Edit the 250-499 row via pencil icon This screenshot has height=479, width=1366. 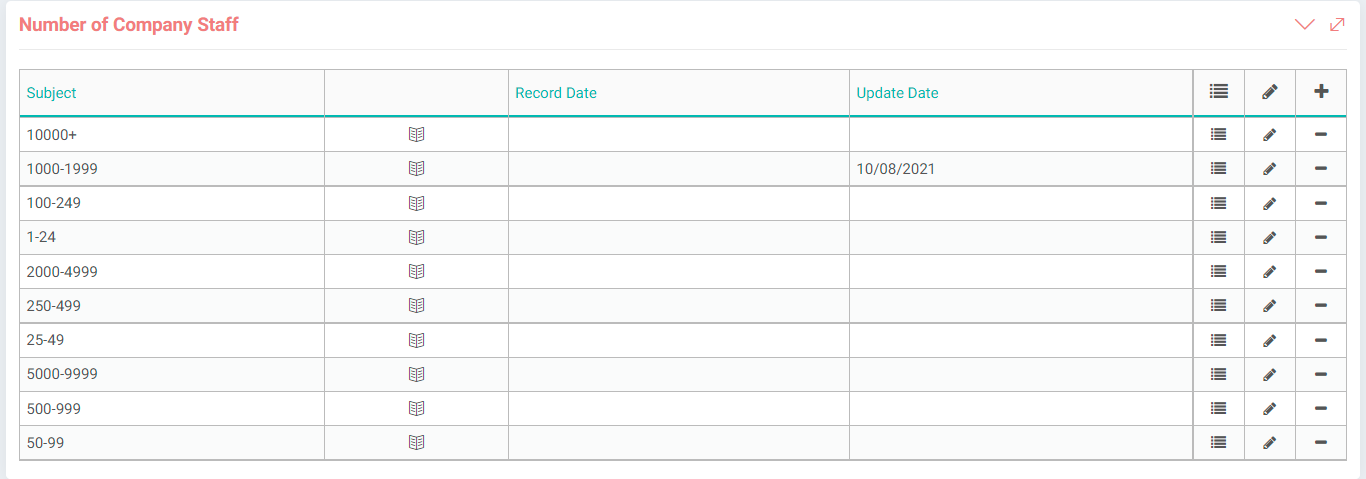coord(1270,305)
